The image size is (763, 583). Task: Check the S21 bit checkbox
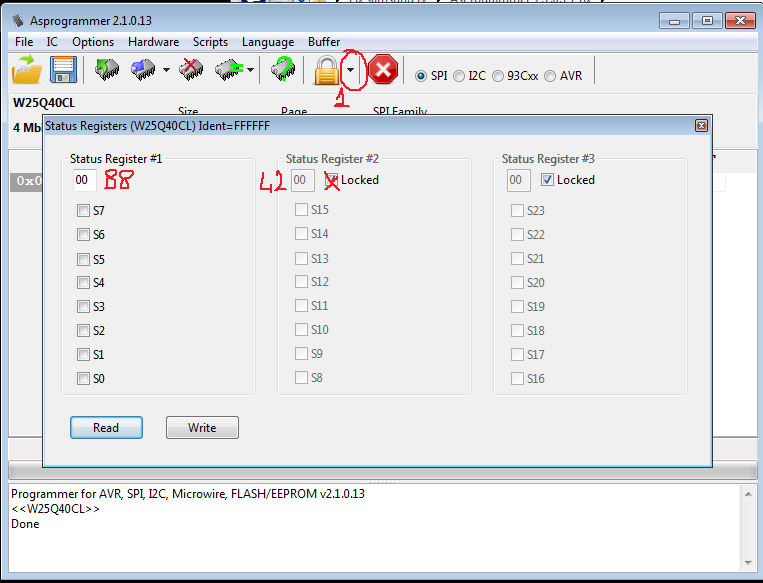pos(517,258)
